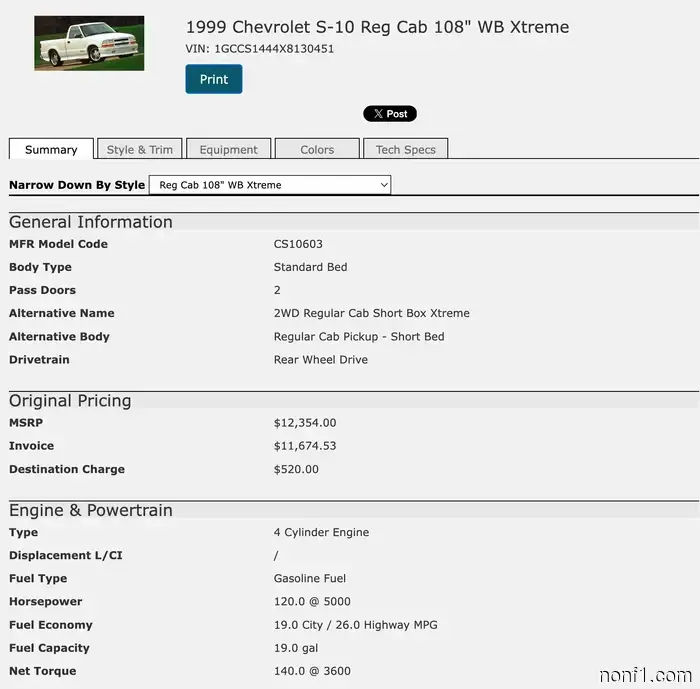Click the Fuel Economy label
Image resolution: width=700 pixels, height=689 pixels.
(51, 625)
